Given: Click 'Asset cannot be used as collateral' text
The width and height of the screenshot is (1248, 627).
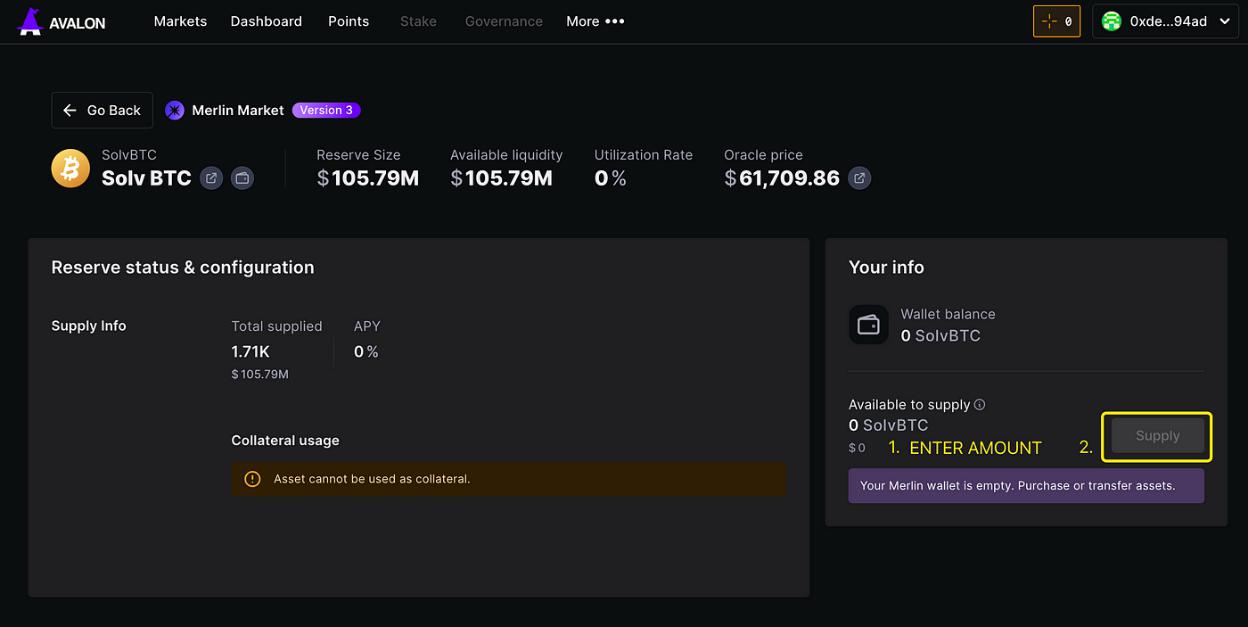Looking at the screenshot, I should [x=372, y=479].
